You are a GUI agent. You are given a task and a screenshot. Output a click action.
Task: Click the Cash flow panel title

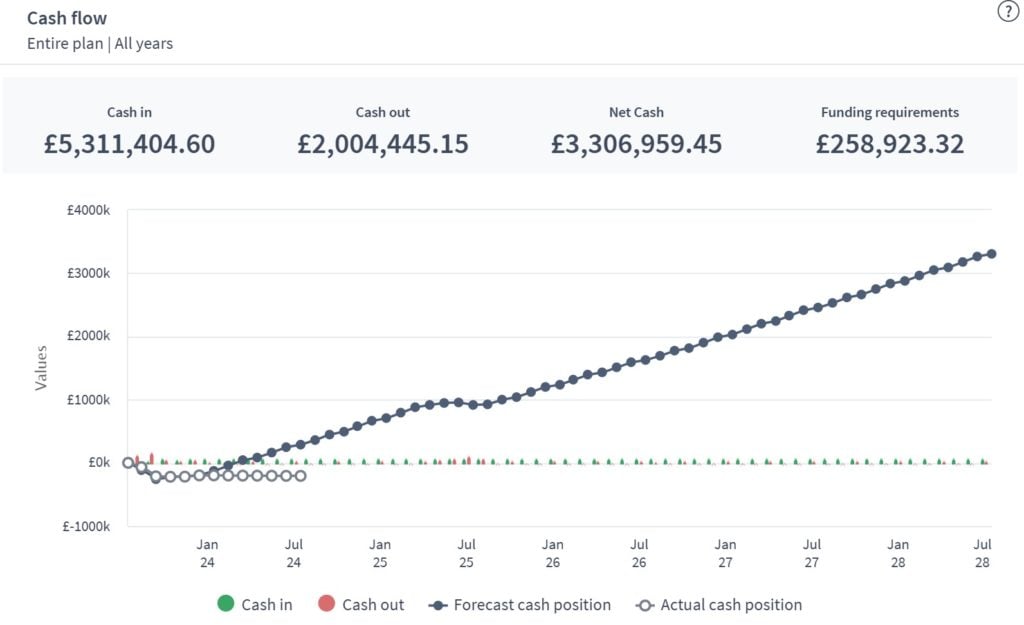pyautogui.click(x=67, y=19)
